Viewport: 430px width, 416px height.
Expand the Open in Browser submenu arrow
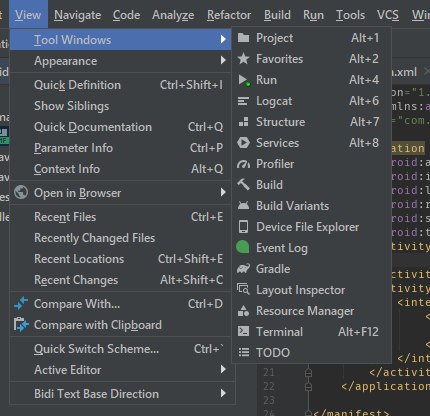[223, 192]
